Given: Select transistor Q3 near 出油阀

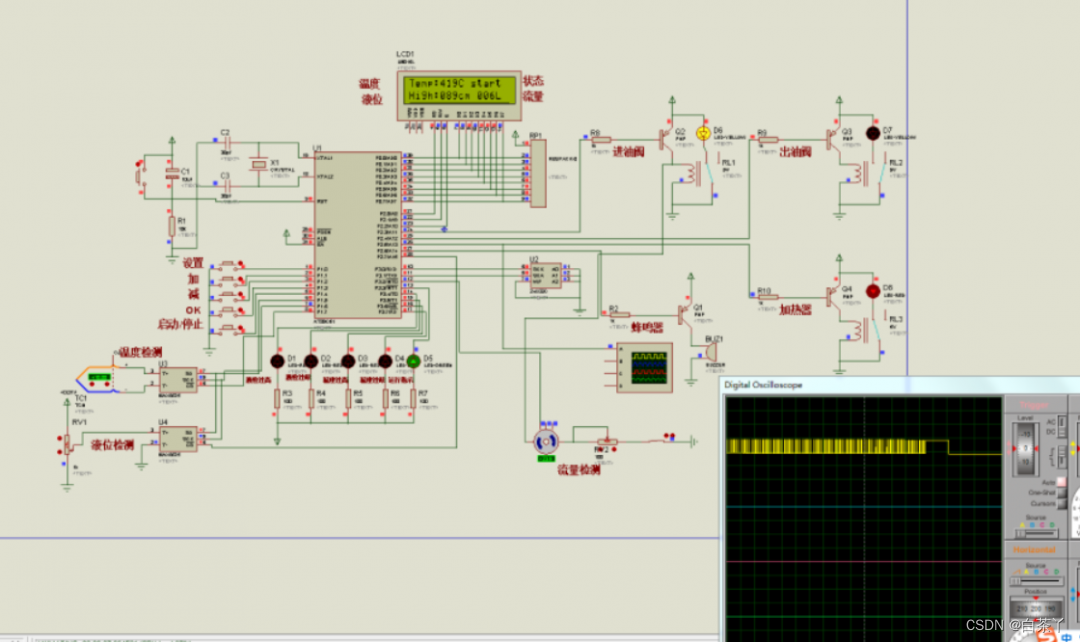Looking at the screenshot, I should (833, 138).
